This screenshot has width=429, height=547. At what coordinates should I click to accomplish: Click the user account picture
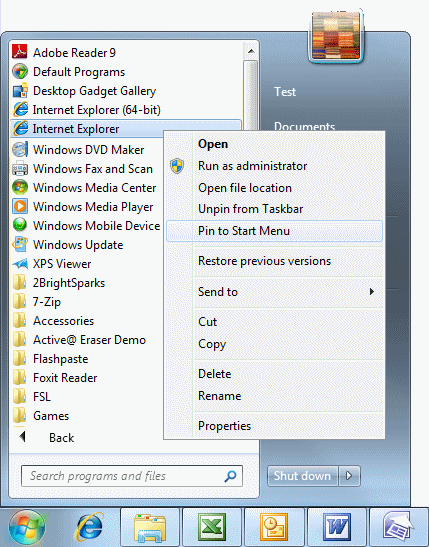coord(336,36)
